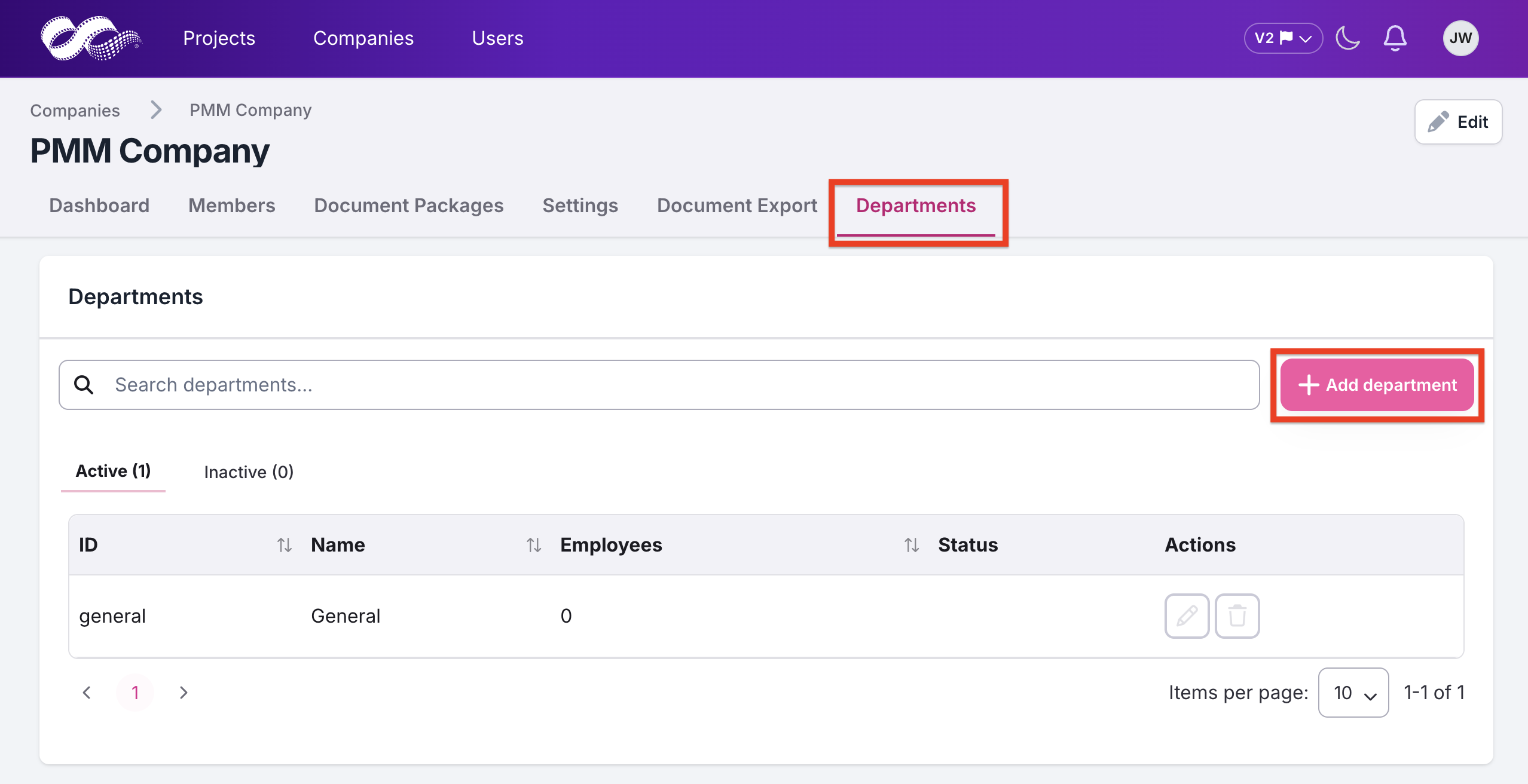
Task: Switch to Document Export tab
Action: tap(737, 206)
